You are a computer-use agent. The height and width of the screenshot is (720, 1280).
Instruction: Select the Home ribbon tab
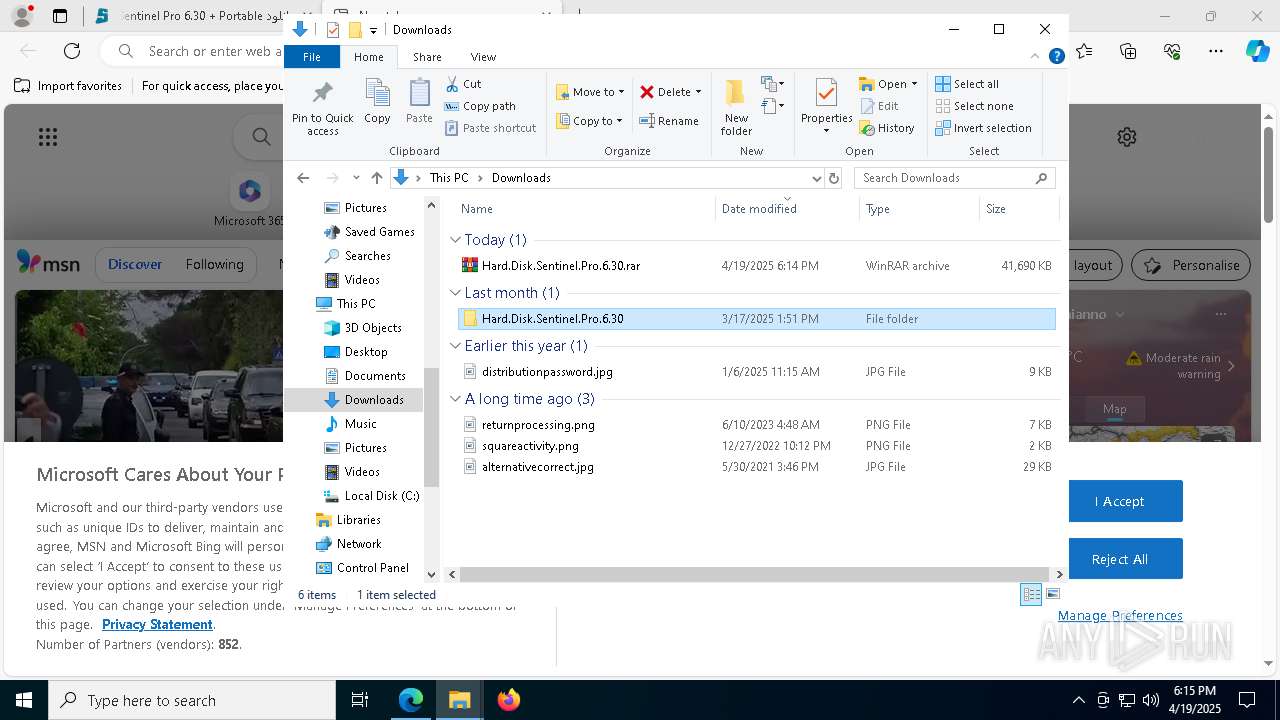[x=368, y=57]
